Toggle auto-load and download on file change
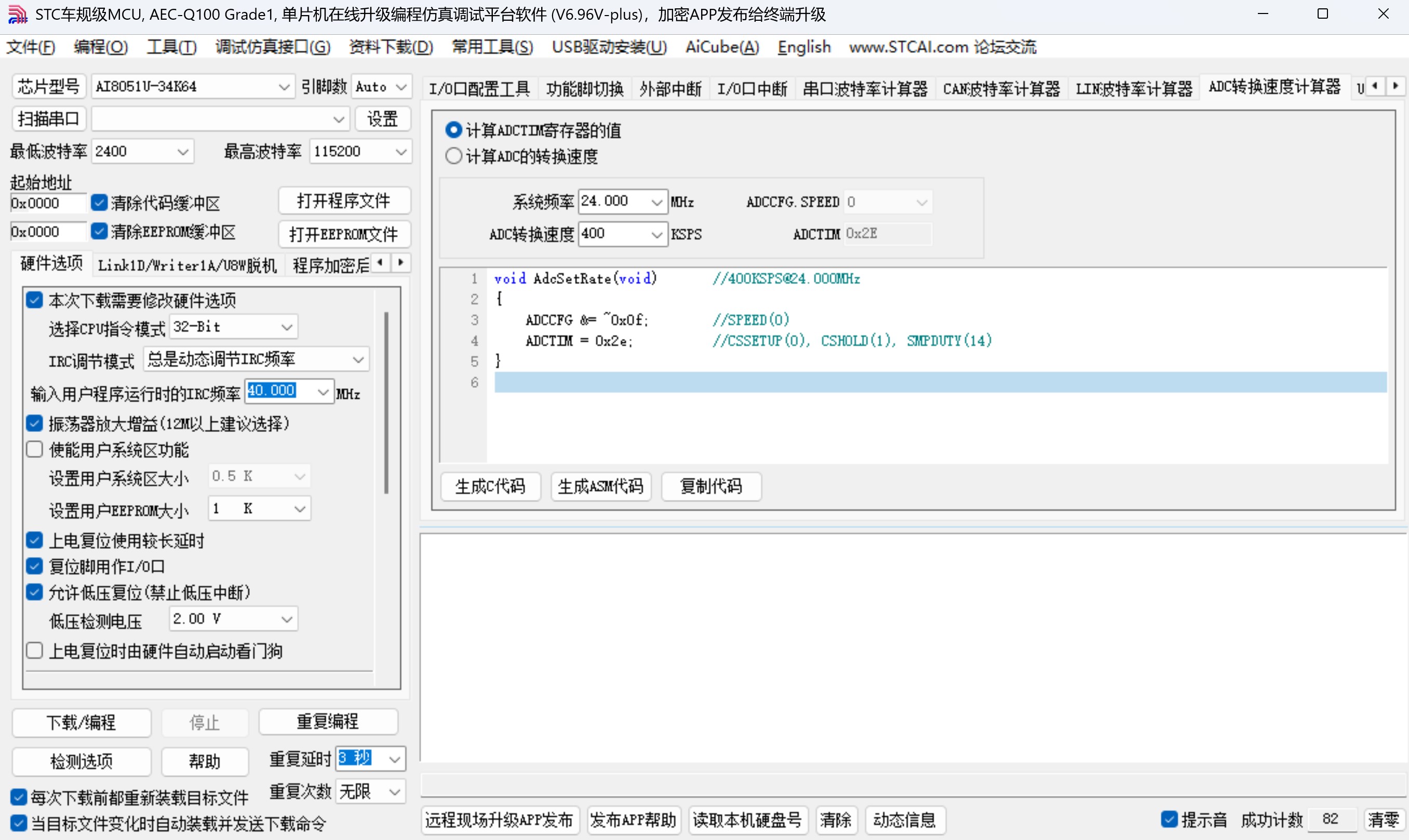The height and width of the screenshot is (840, 1409). tap(19, 823)
